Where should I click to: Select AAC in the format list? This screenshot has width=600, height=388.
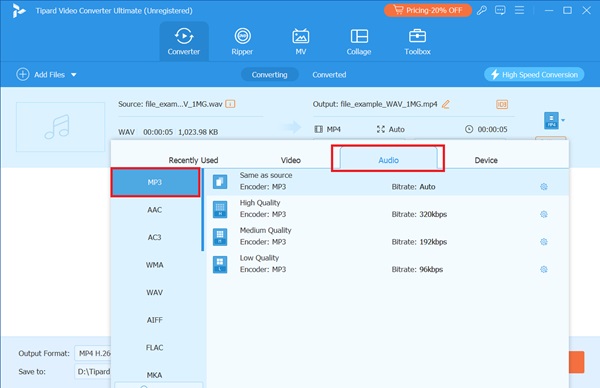point(155,210)
